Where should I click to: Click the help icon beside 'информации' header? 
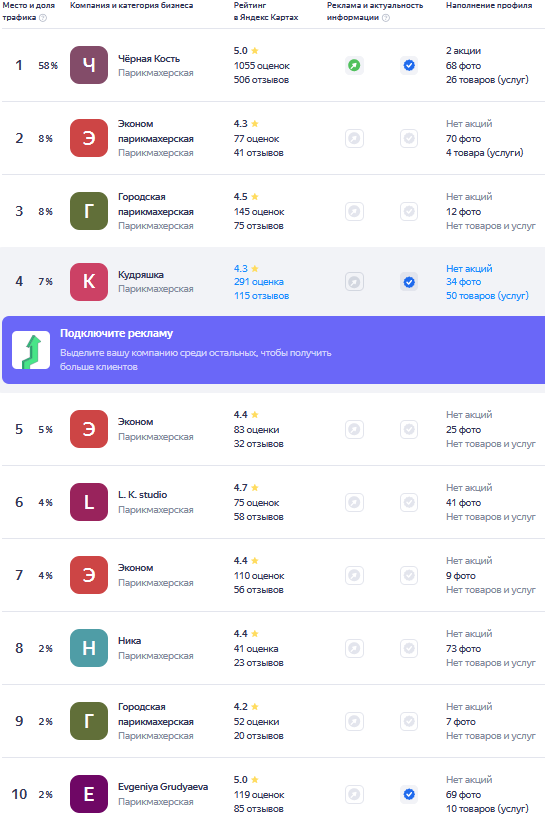(386, 18)
